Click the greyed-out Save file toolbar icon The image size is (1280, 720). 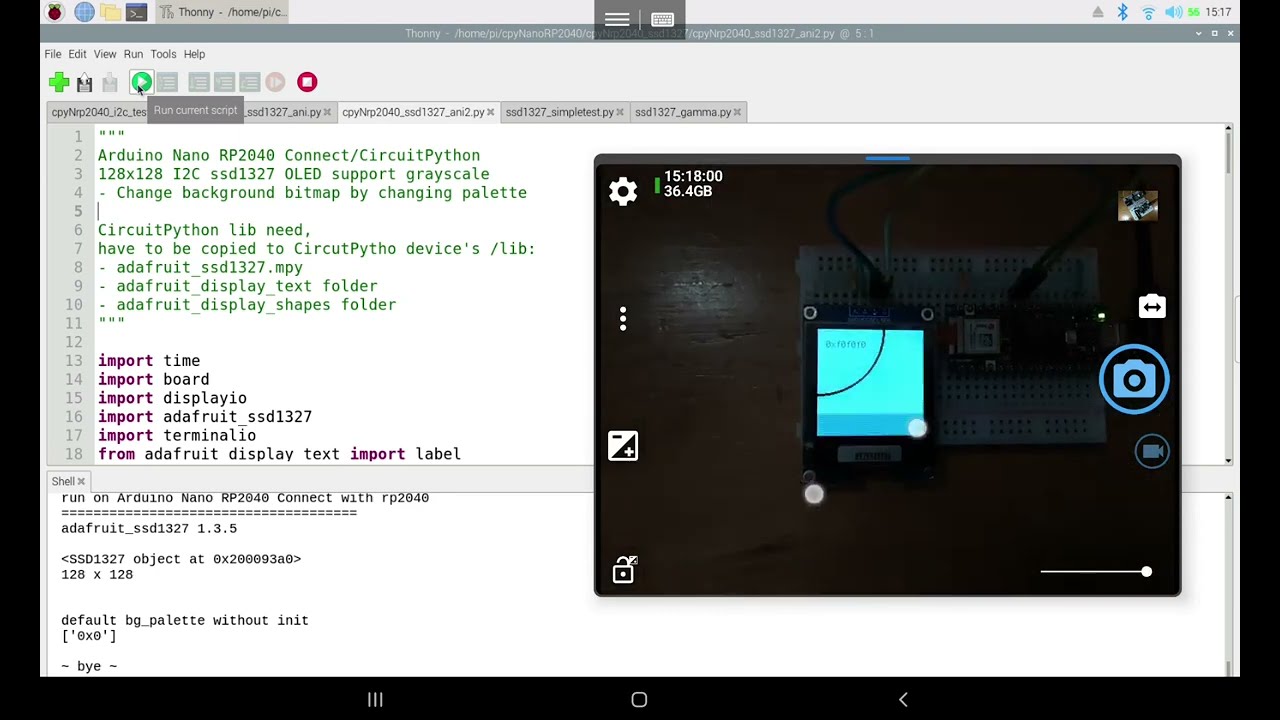click(x=110, y=82)
